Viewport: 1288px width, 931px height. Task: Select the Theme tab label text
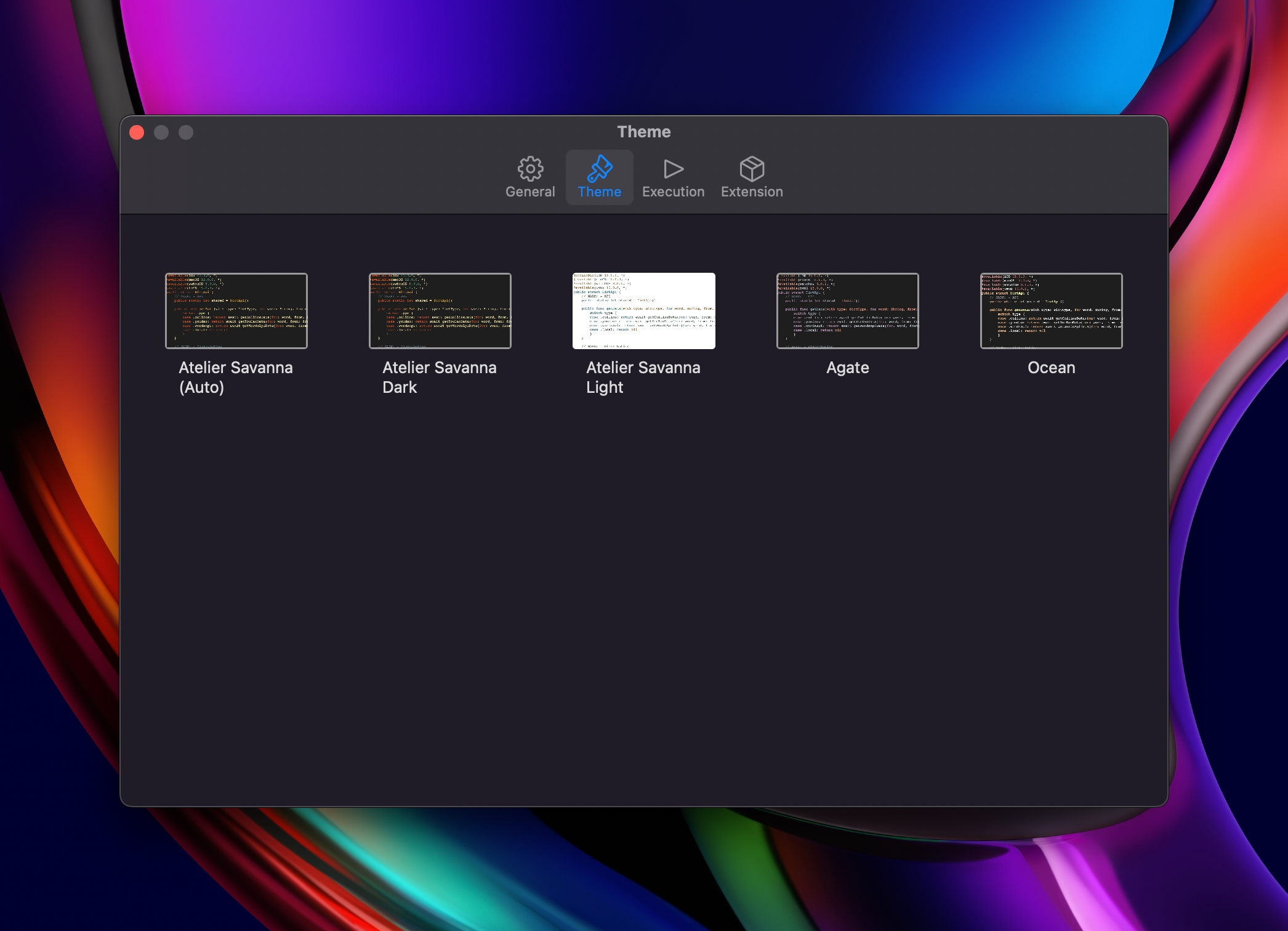[x=599, y=192]
